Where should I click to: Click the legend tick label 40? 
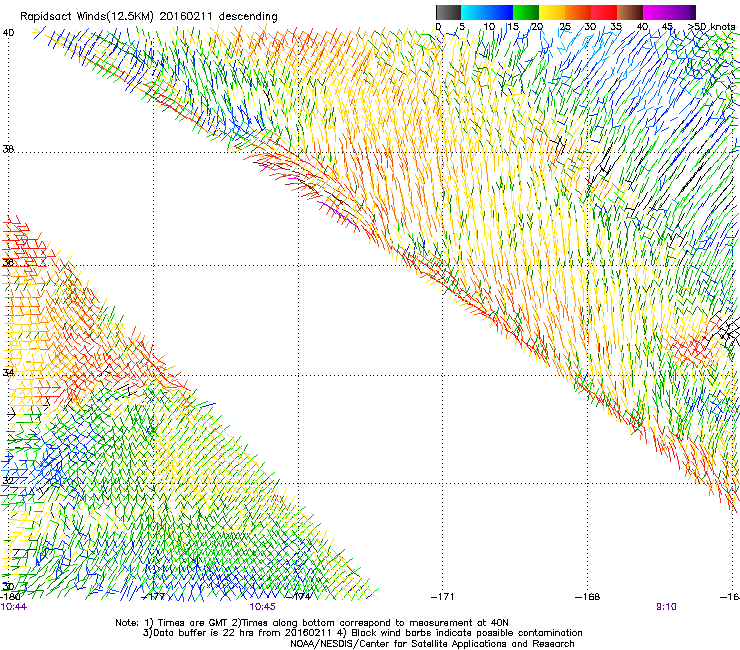[642, 27]
